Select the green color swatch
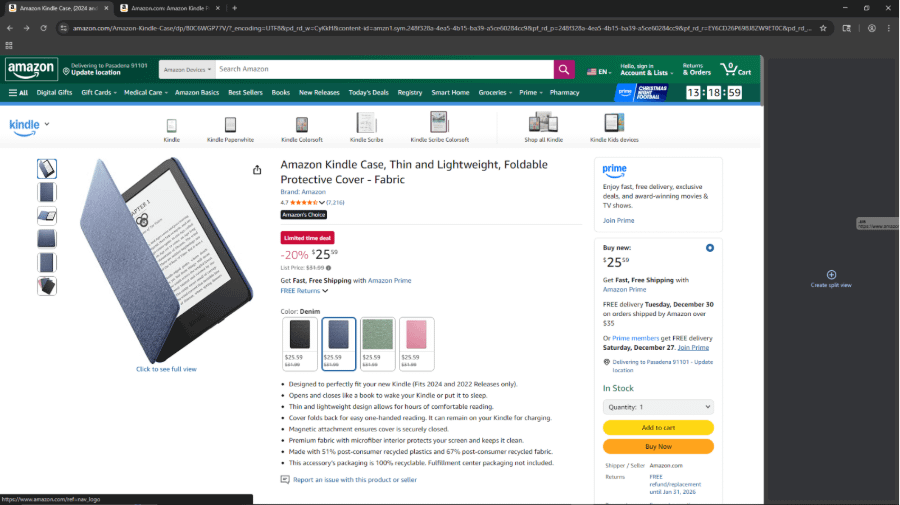 [x=378, y=344]
